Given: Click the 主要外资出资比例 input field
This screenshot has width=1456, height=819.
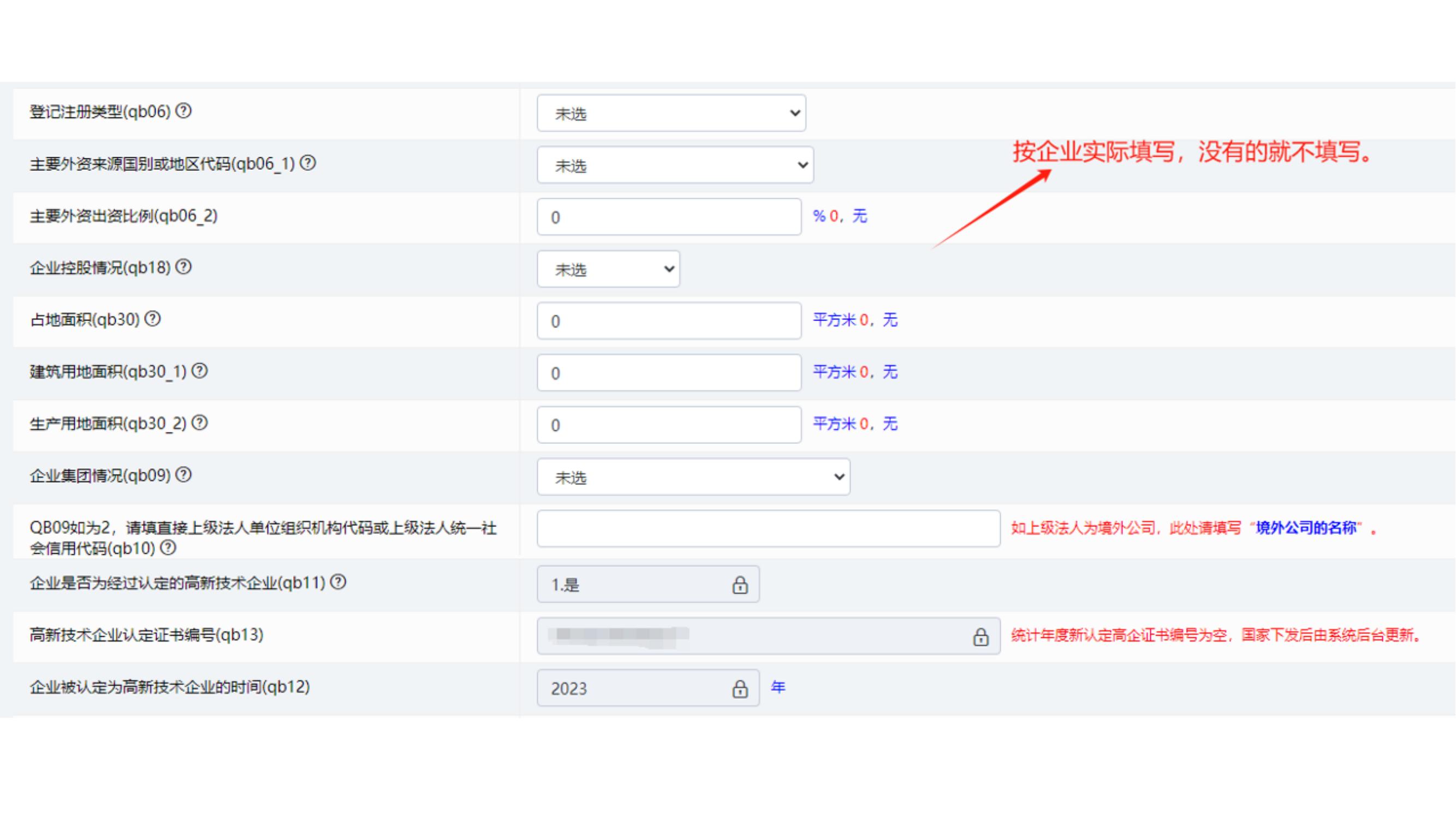Looking at the screenshot, I should point(669,217).
